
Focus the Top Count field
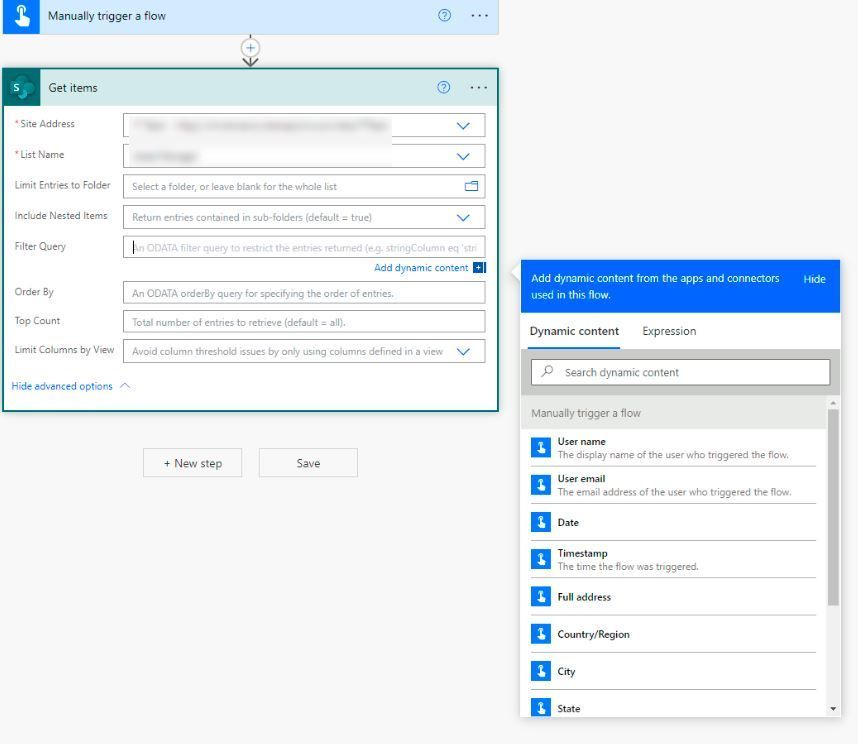tap(304, 322)
